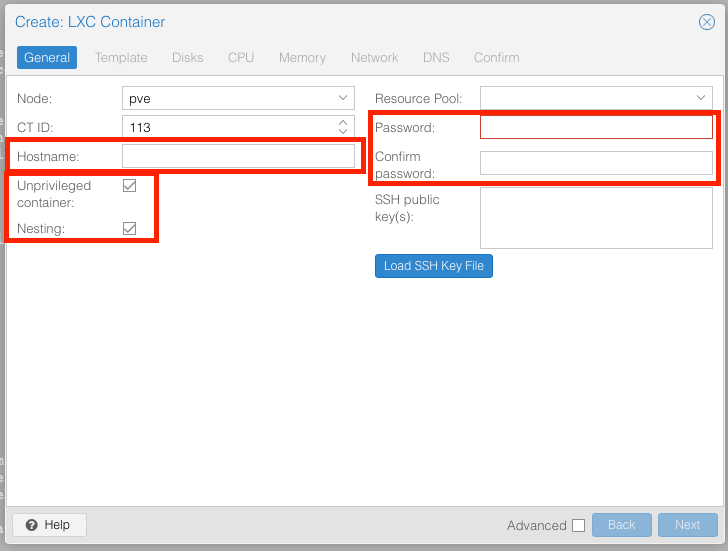Image resolution: width=728 pixels, height=551 pixels.
Task: Focus the Hostname input field
Action: pyautogui.click(x=238, y=156)
